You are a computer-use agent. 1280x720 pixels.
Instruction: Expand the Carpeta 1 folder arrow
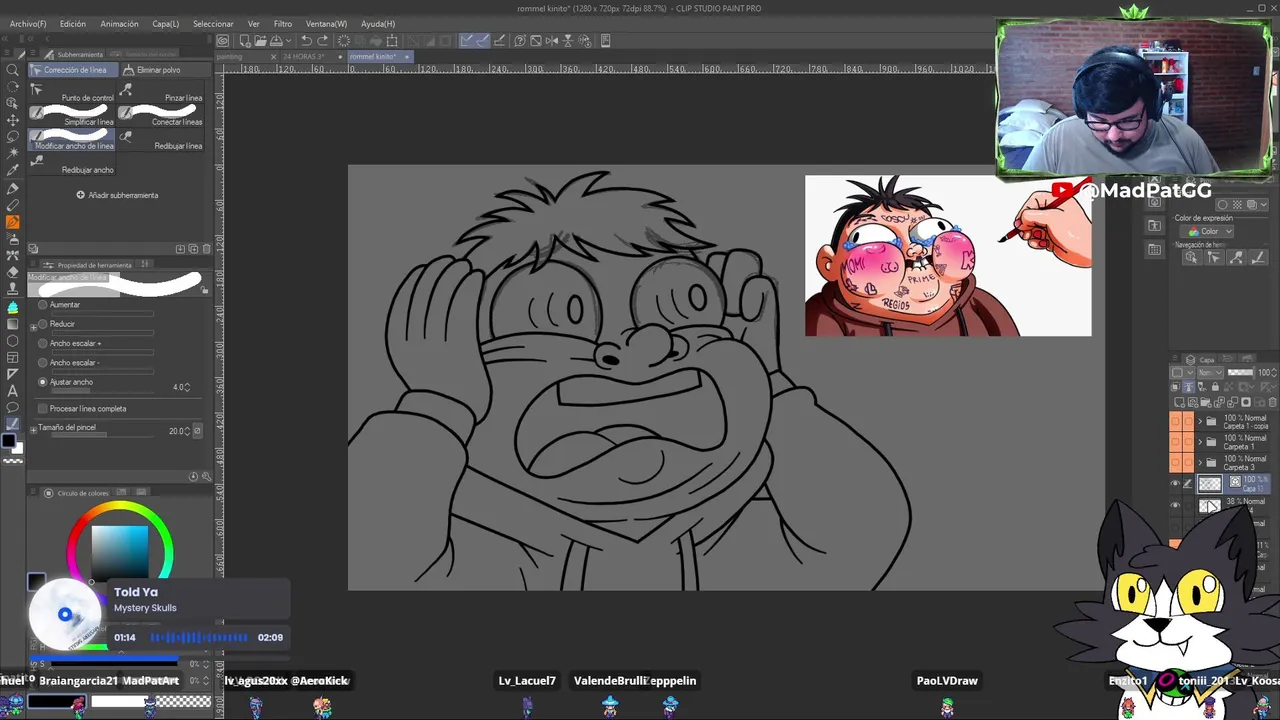coord(1201,442)
